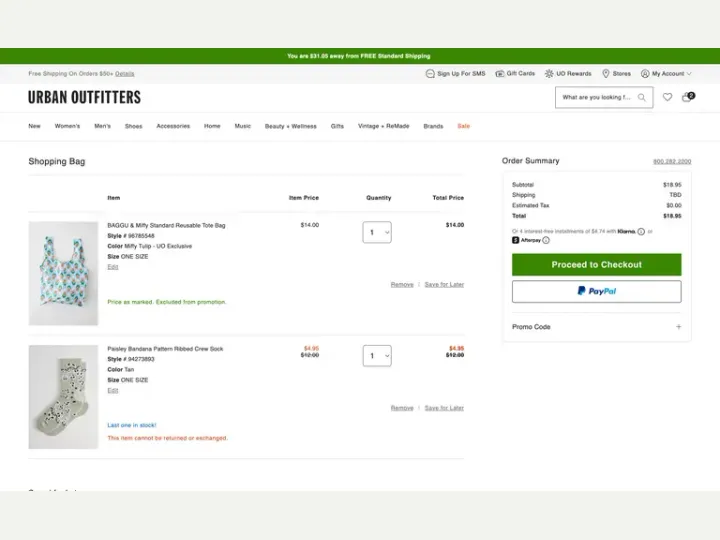Open the Sale menu
Screen dimensions: 720x540
coord(463,126)
